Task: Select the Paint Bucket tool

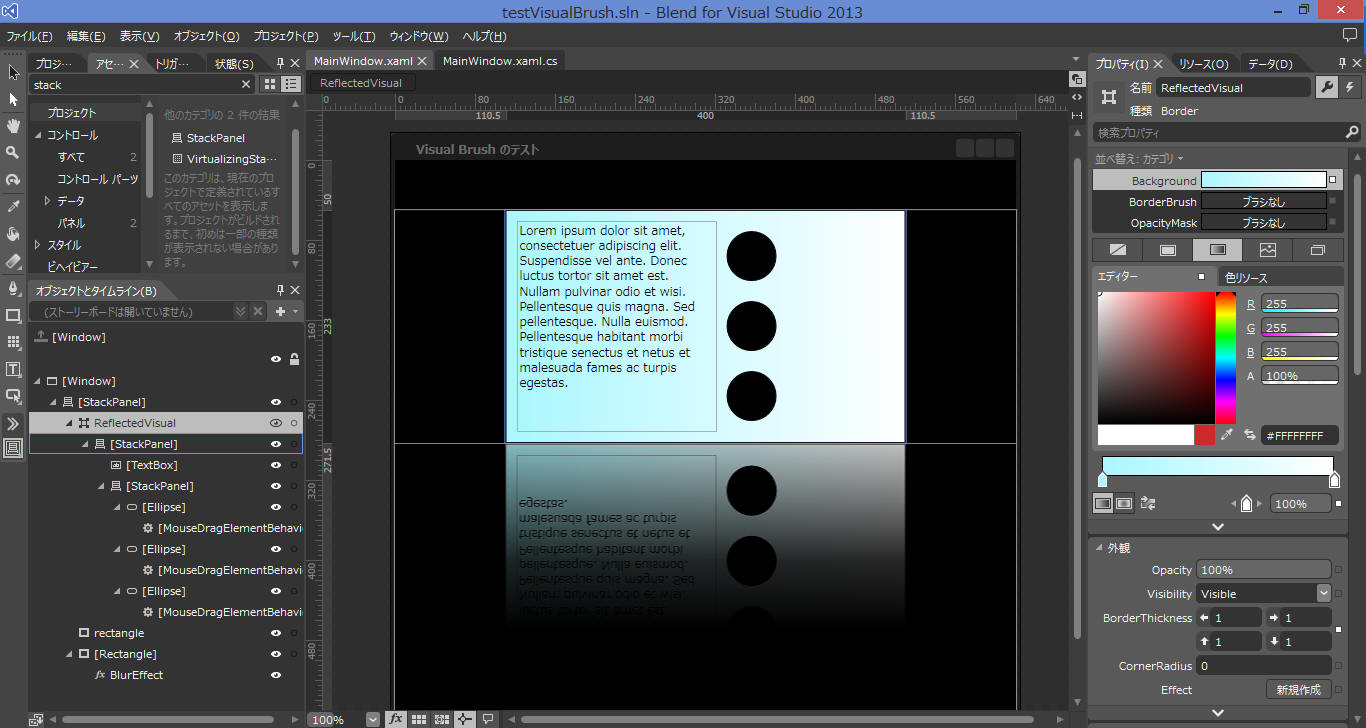Action: (13, 234)
